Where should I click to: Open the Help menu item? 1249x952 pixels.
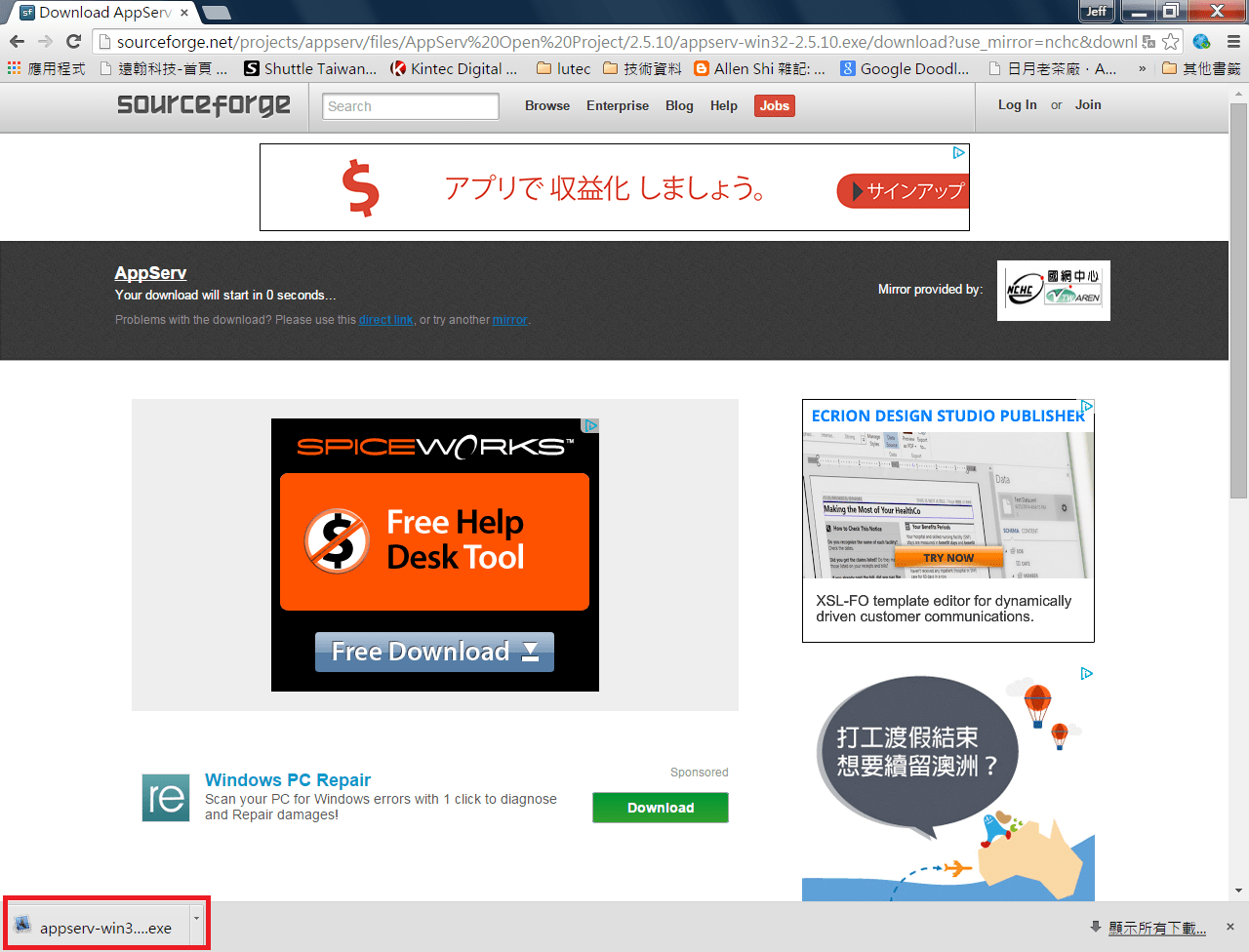(x=724, y=105)
